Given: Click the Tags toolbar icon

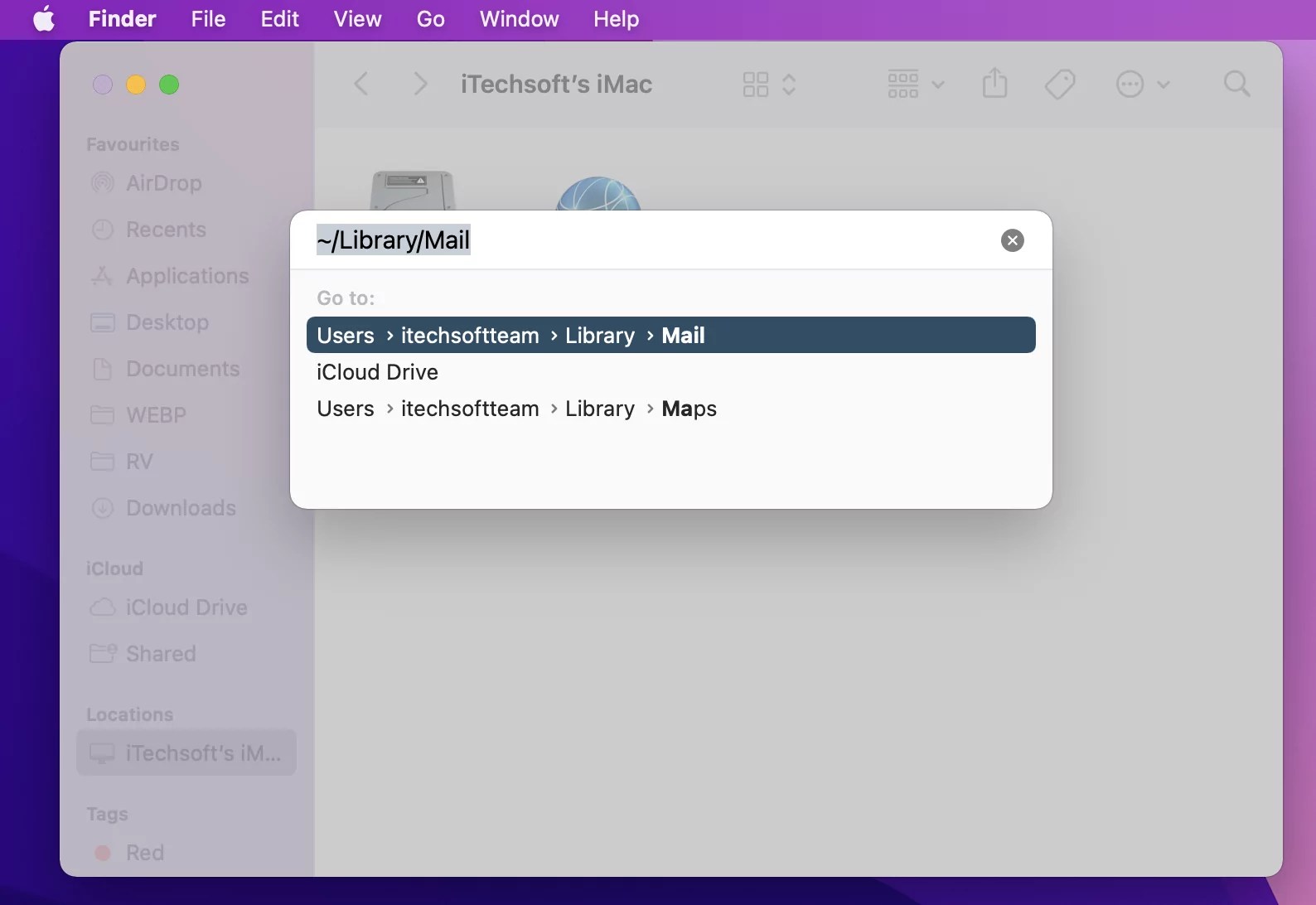Looking at the screenshot, I should click(x=1060, y=84).
